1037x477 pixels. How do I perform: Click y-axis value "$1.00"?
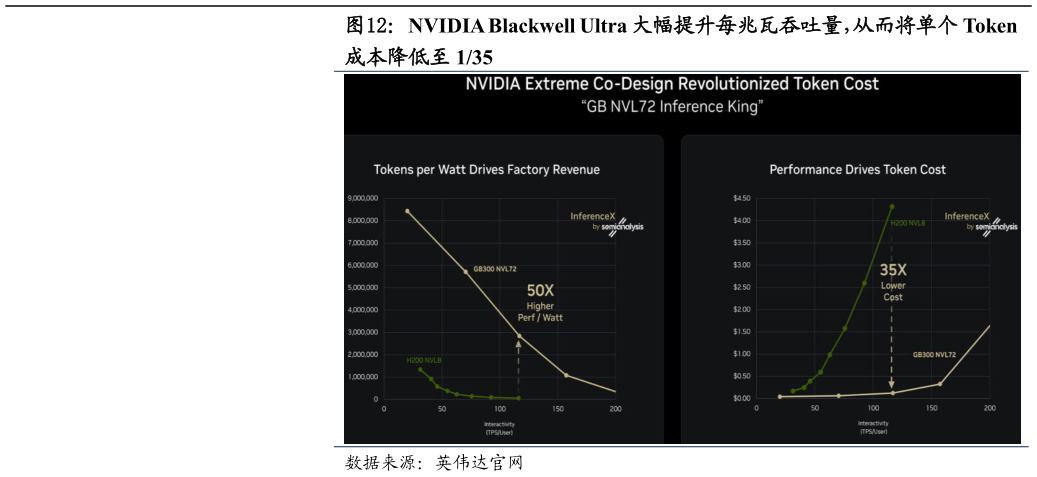point(741,354)
